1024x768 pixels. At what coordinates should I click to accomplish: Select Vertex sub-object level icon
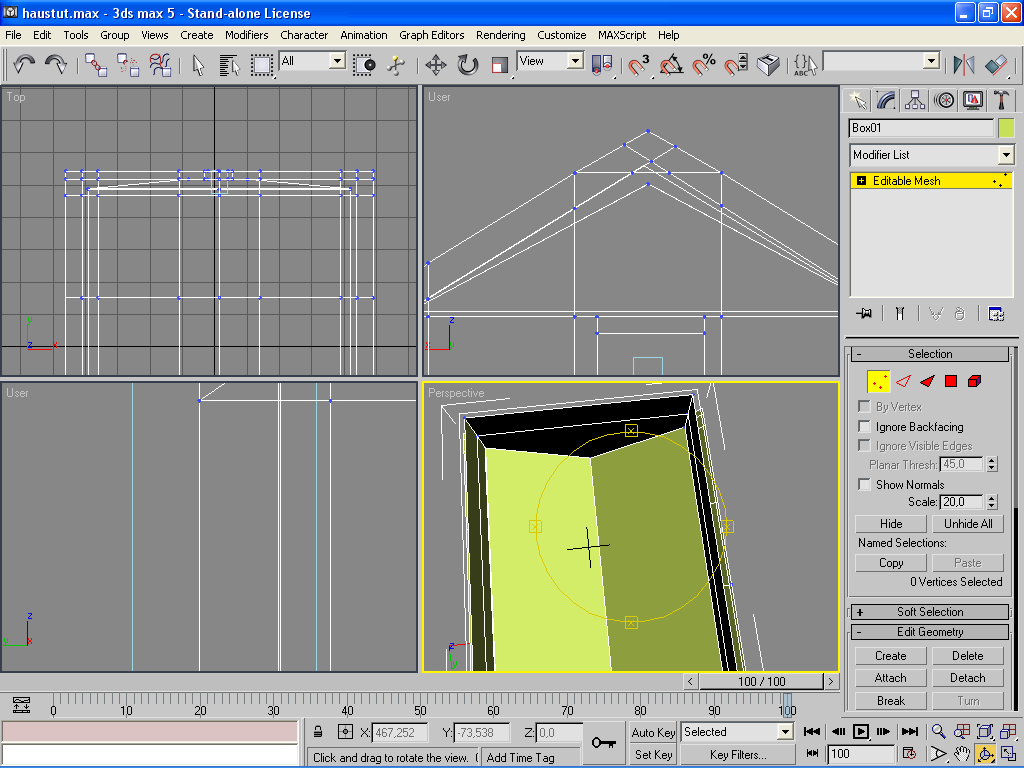878,381
